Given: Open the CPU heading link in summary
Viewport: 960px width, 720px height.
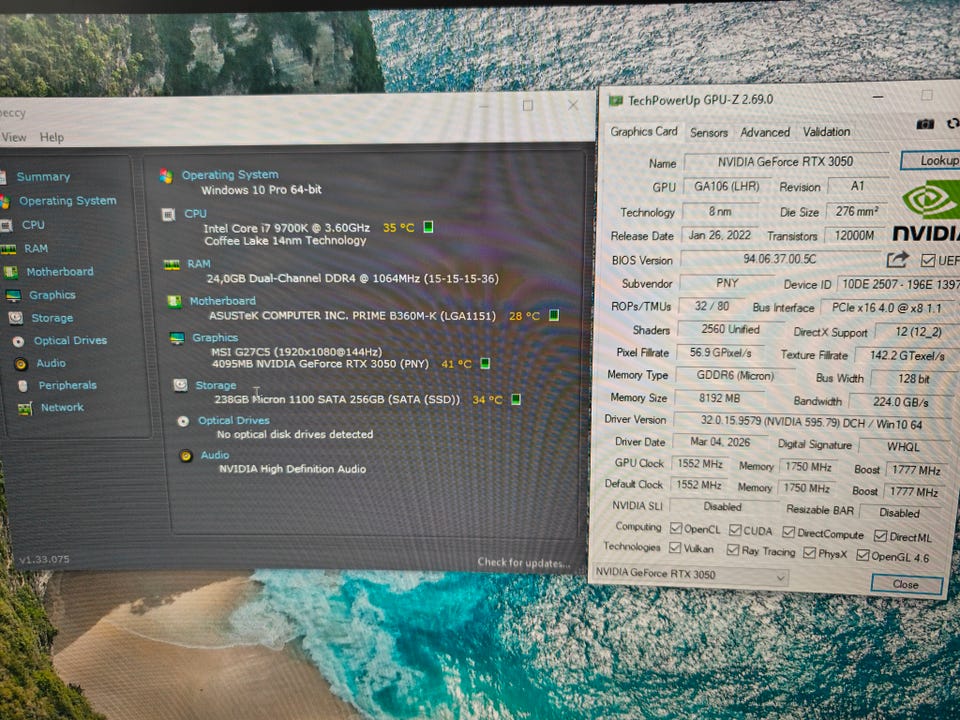Looking at the screenshot, I should 195,214.
